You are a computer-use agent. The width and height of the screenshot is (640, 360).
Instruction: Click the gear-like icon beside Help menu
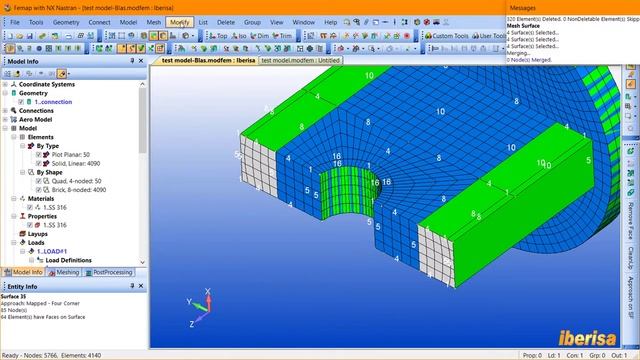pos(417,22)
